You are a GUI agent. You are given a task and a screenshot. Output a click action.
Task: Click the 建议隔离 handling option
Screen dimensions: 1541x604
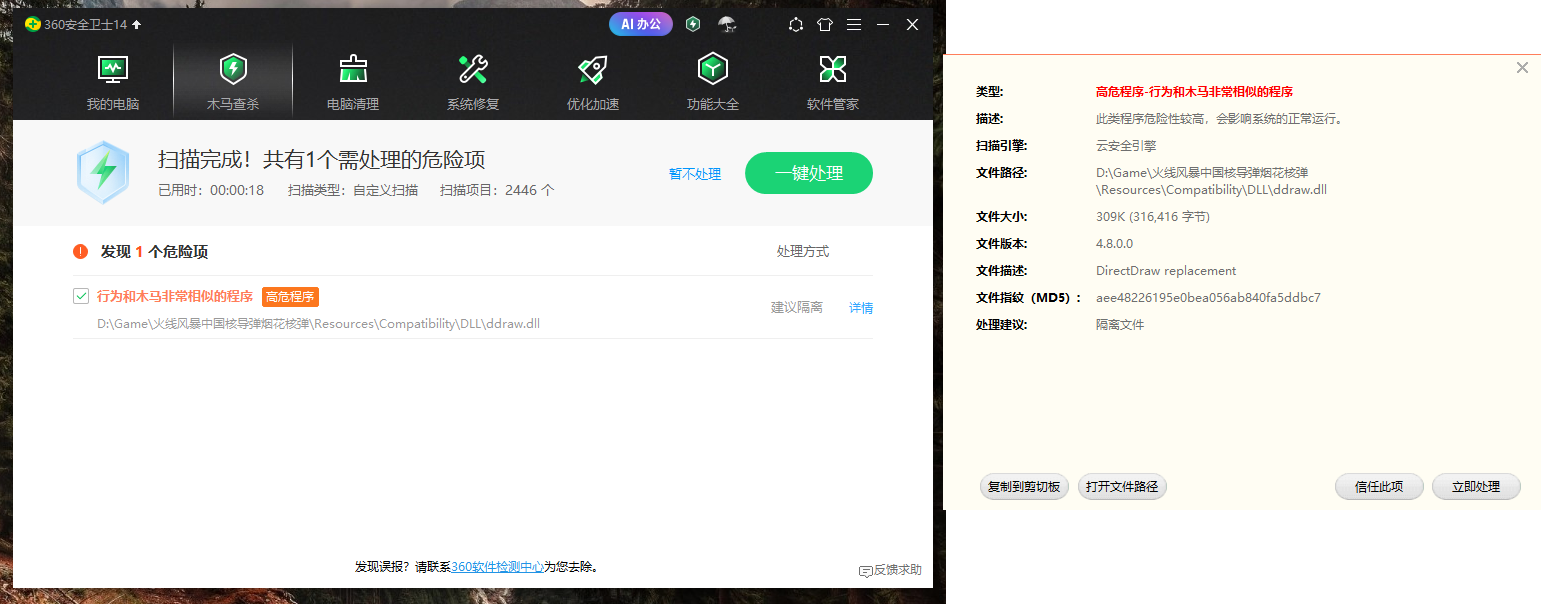(797, 308)
